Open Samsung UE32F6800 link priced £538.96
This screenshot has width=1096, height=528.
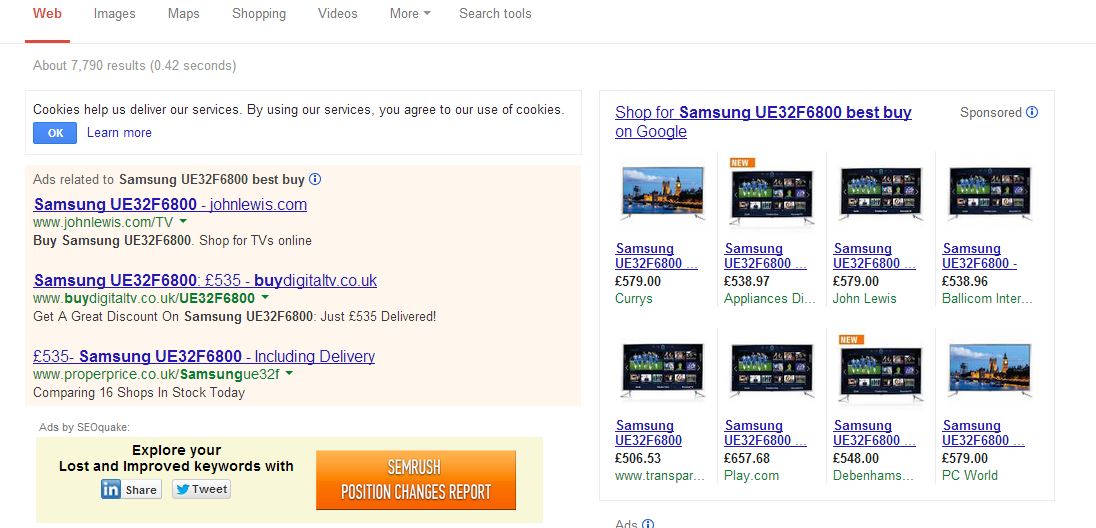tap(980, 256)
